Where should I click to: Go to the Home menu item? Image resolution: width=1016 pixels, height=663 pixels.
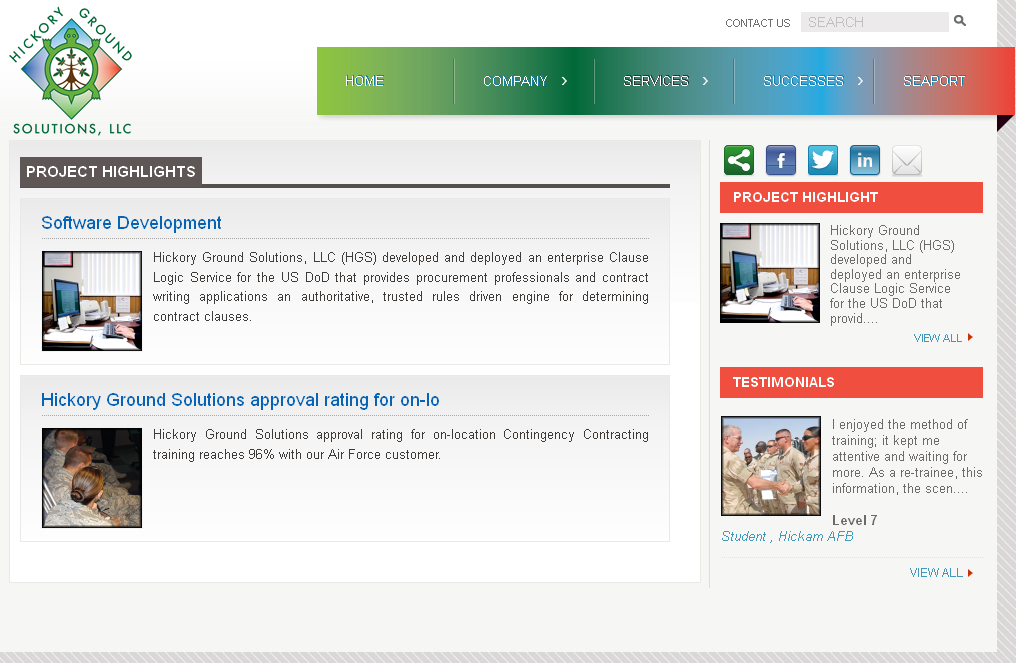pyautogui.click(x=364, y=81)
